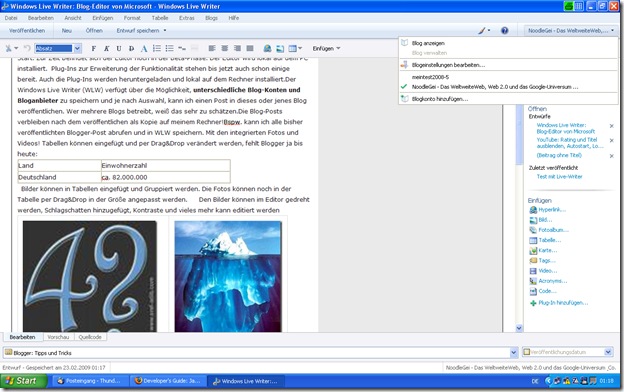This screenshot has width=624, height=392.
Task: Click the 'Tags...' insert link in sidebar
Action: (x=547, y=261)
